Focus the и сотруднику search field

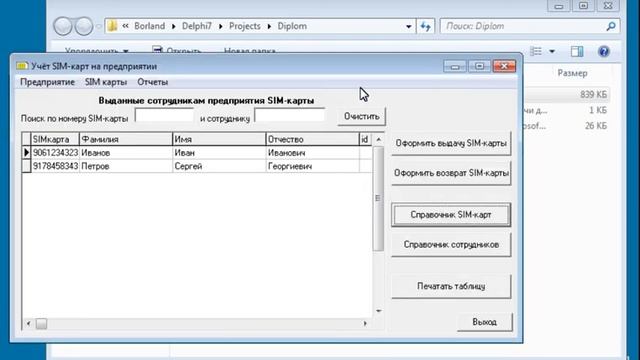290,116
